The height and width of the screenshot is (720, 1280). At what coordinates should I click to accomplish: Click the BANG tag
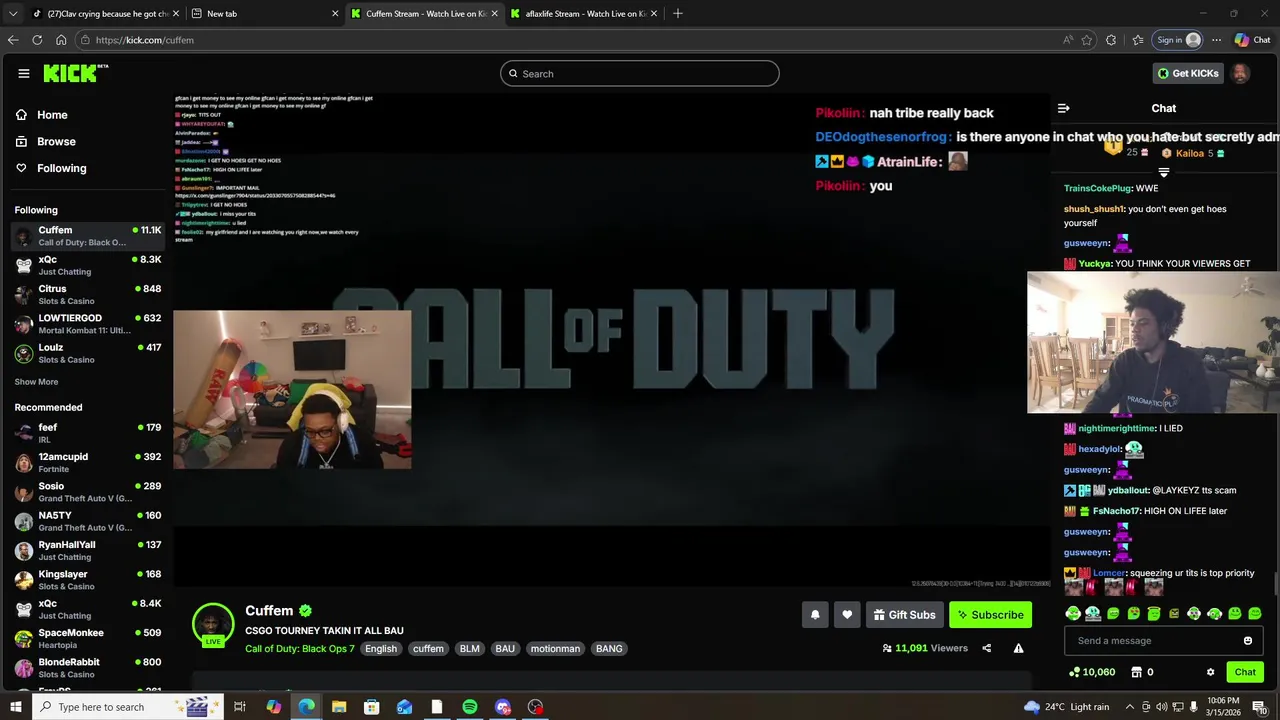coord(609,648)
